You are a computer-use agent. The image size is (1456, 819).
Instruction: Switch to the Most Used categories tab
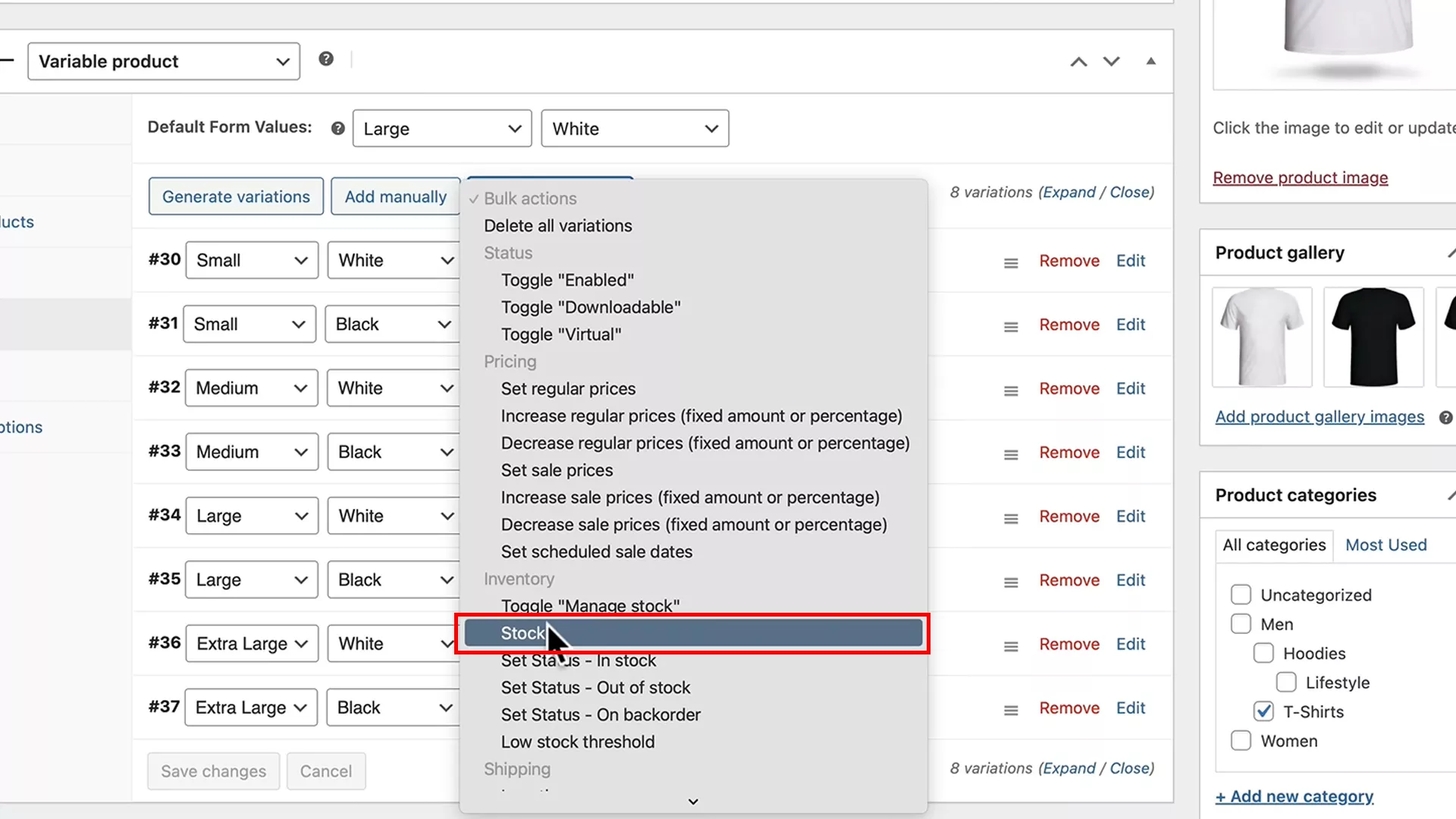coord(1385,544)
